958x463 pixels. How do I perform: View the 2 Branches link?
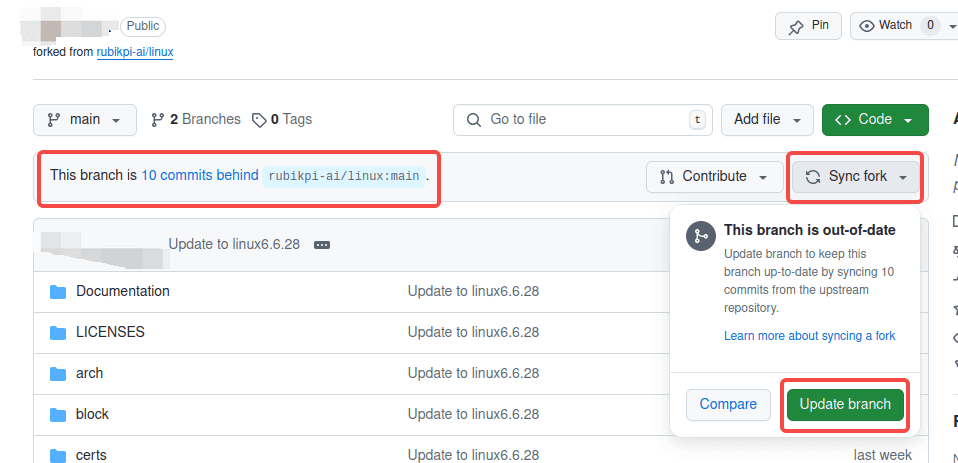click(196, 119)
